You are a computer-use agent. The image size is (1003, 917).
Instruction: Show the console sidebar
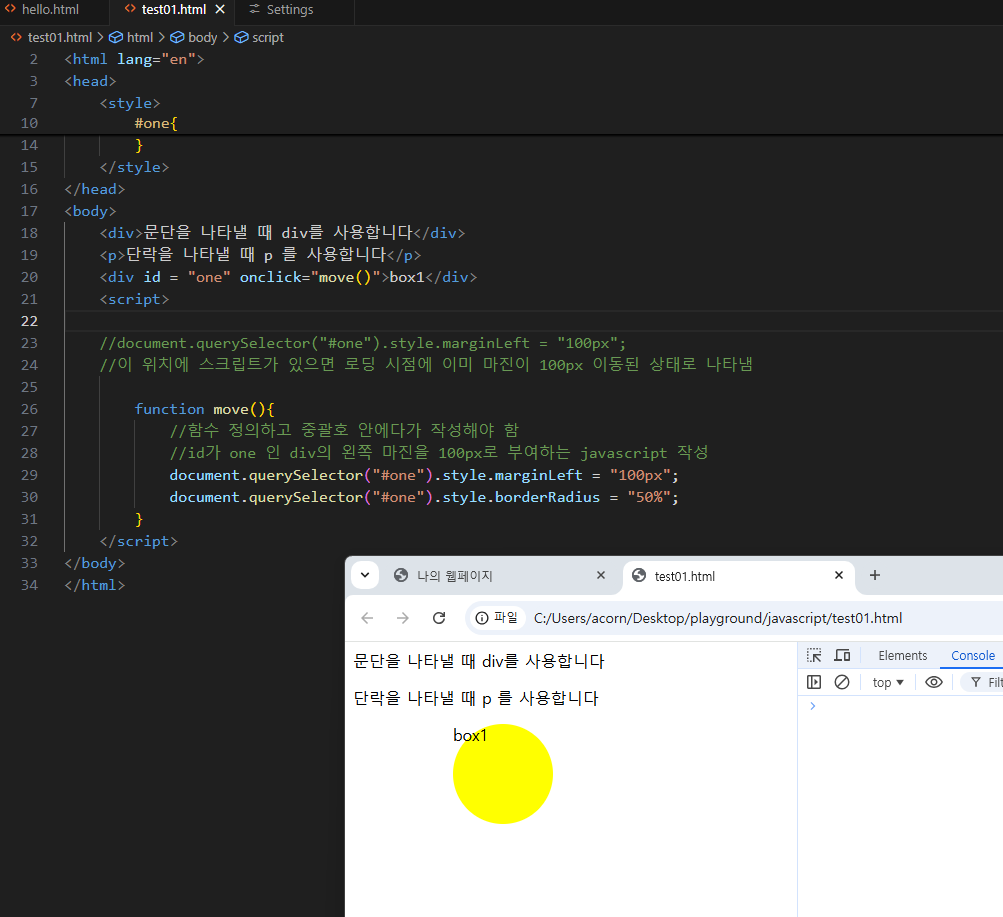click(x=814, y=682)
